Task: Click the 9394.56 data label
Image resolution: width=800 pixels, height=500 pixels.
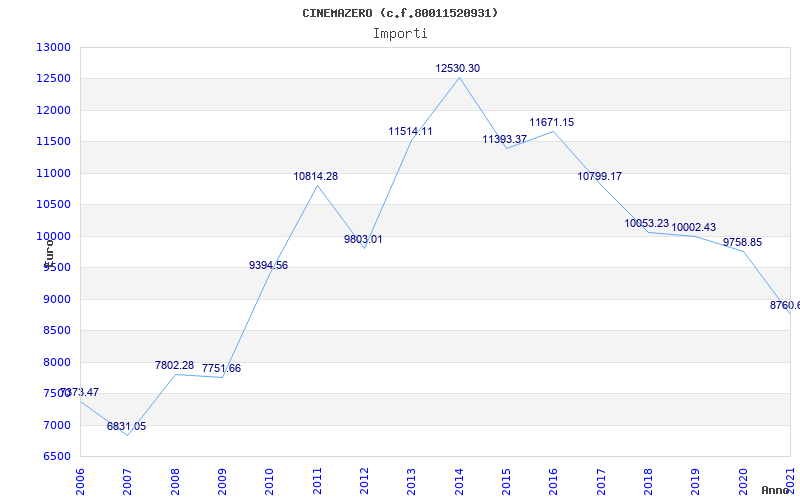Action: [x=268, y=265]
